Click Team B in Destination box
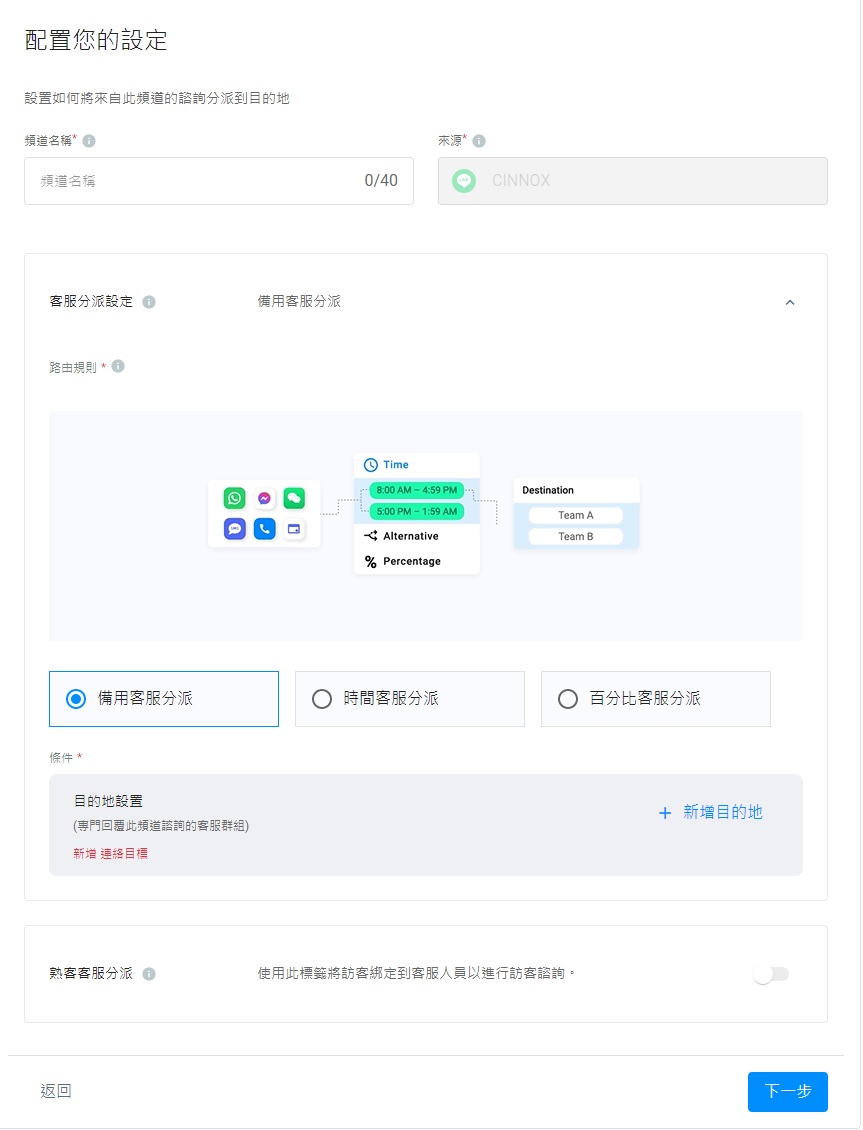863x1130 pixels. pyautogui.click(x=576, y=536)
